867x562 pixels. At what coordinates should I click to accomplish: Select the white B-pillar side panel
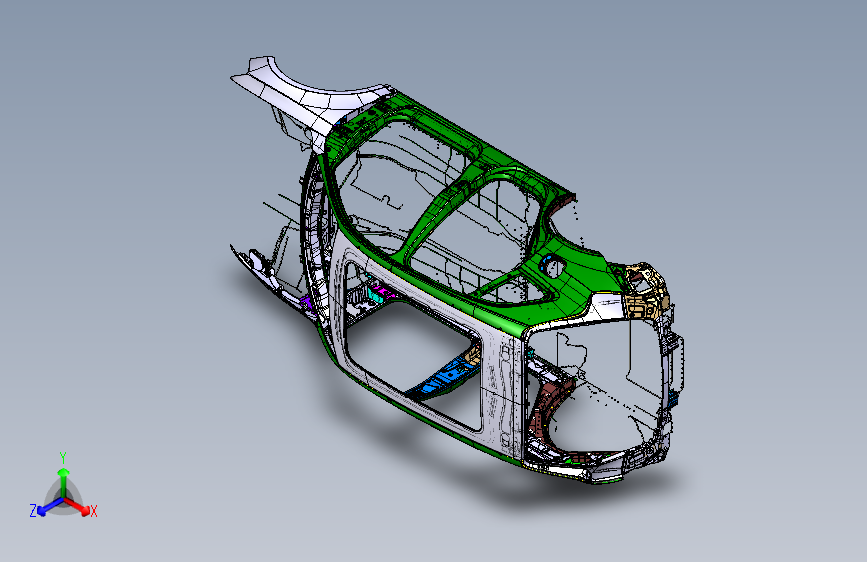(502, 387)
